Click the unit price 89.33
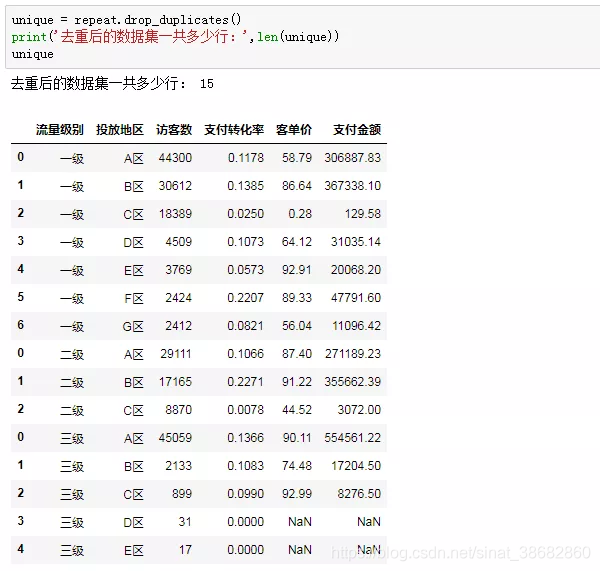The width and height of the screenshot is (600, 571). coord(297,298)
